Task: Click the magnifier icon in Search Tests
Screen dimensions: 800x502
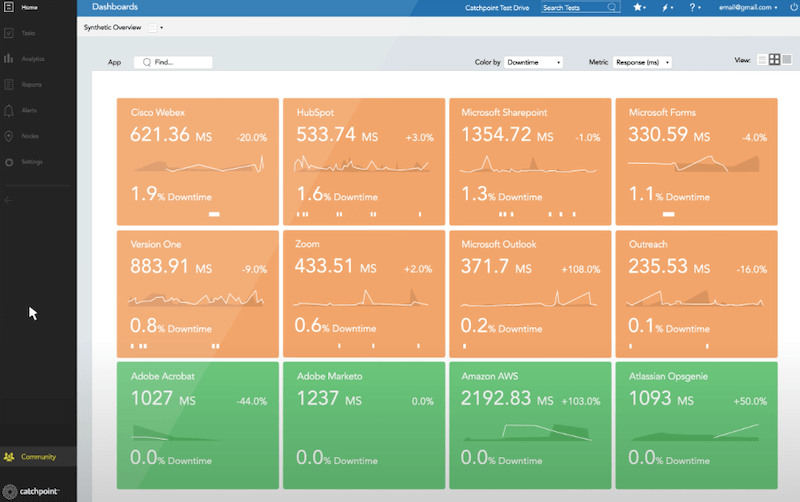Action: click(x=612, y=7)
